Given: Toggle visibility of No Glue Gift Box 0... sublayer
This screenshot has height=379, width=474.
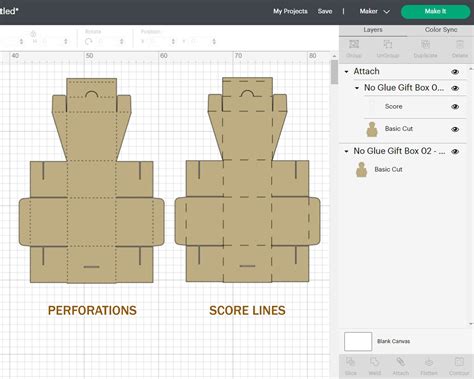Looking at the screenshot, I should pos(455,88).
